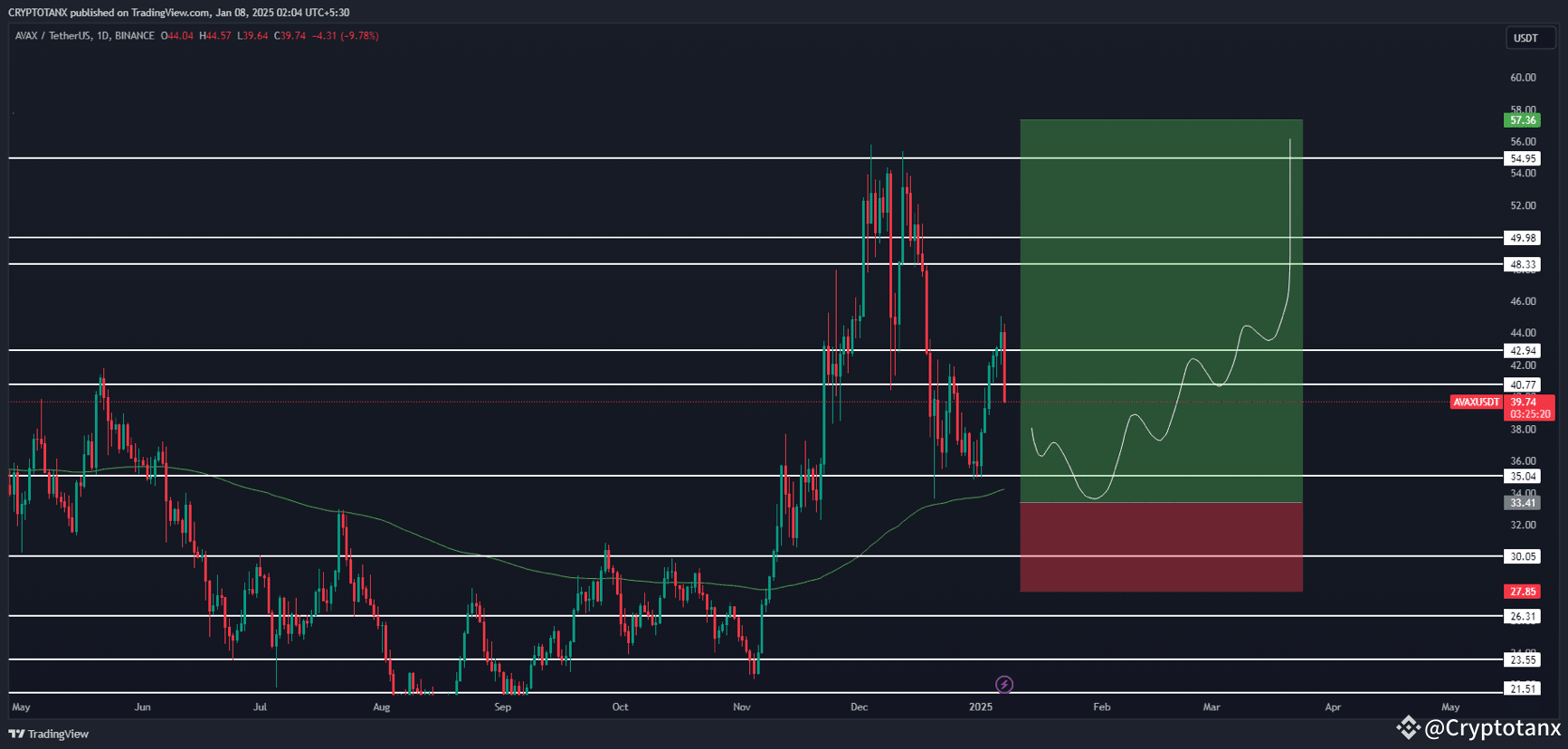Click the low value L39.64 in legend
Image resolution: width=1568 pixels, height=749 pixels.
click(252, 36)
